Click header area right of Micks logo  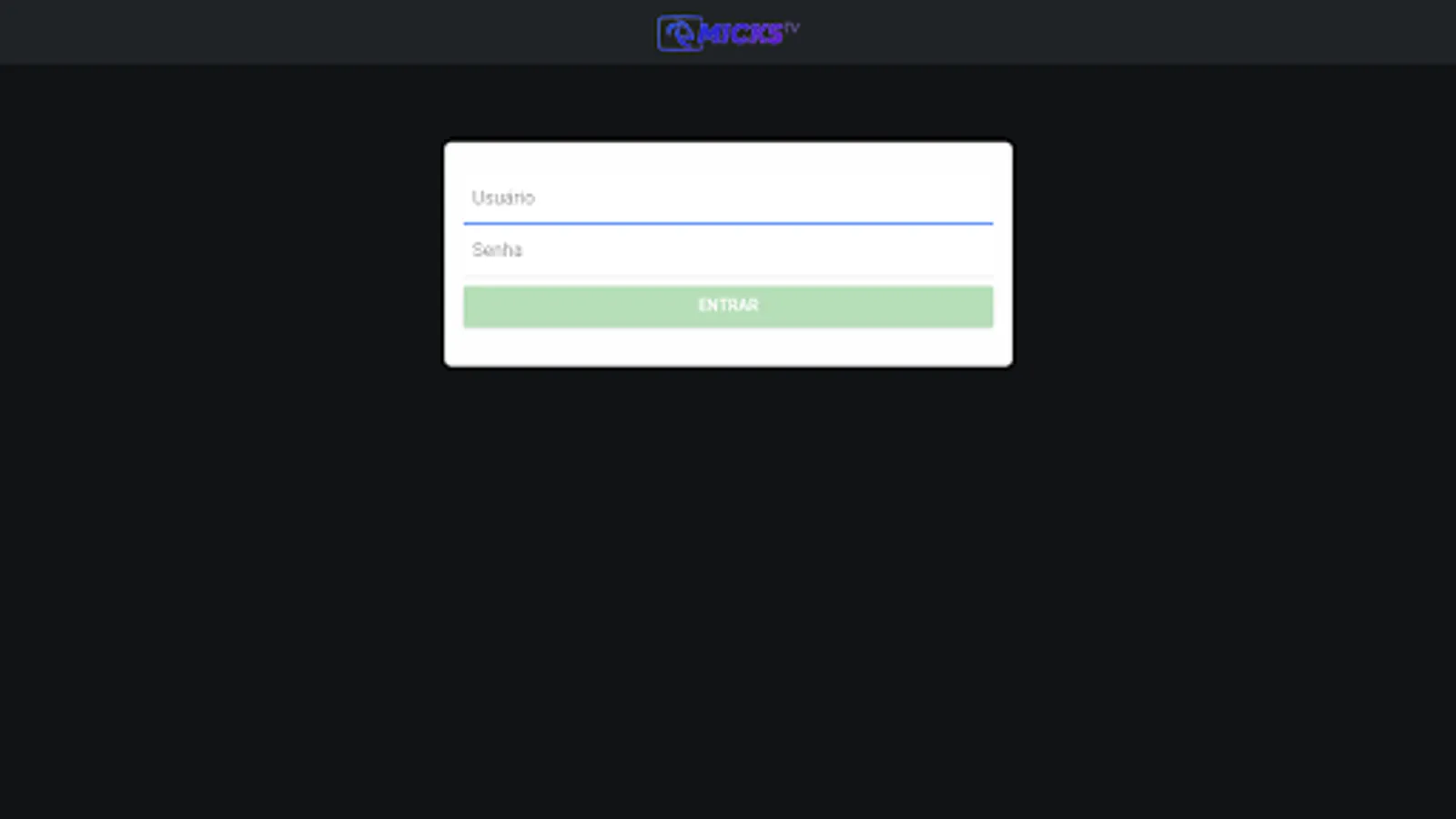pos(1128,32)
